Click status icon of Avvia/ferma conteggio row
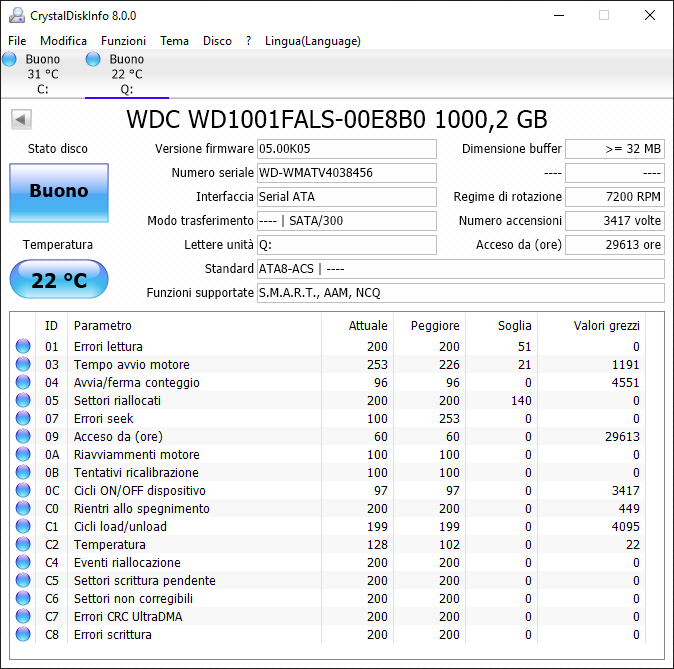 click(x=23, y=382)
